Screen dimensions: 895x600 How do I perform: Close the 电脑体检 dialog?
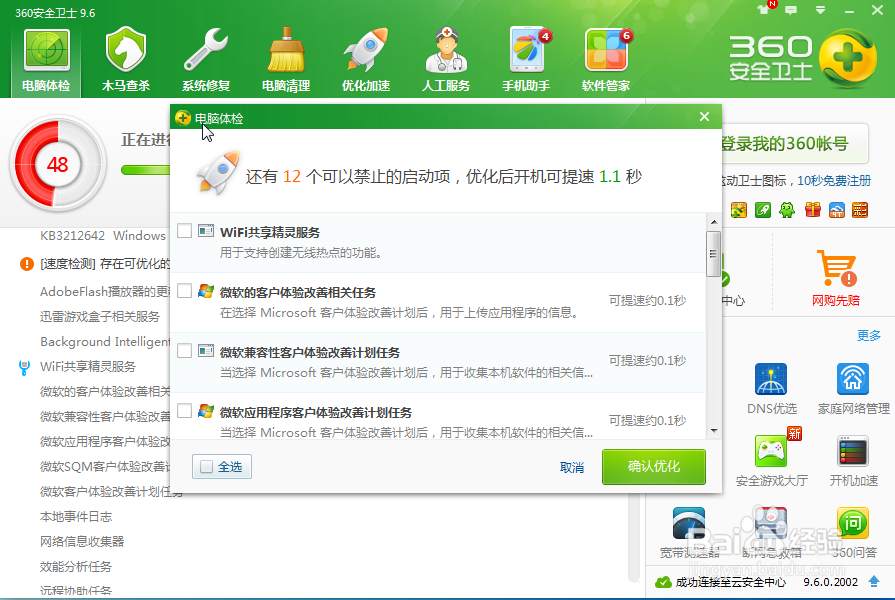click(704, 117)
